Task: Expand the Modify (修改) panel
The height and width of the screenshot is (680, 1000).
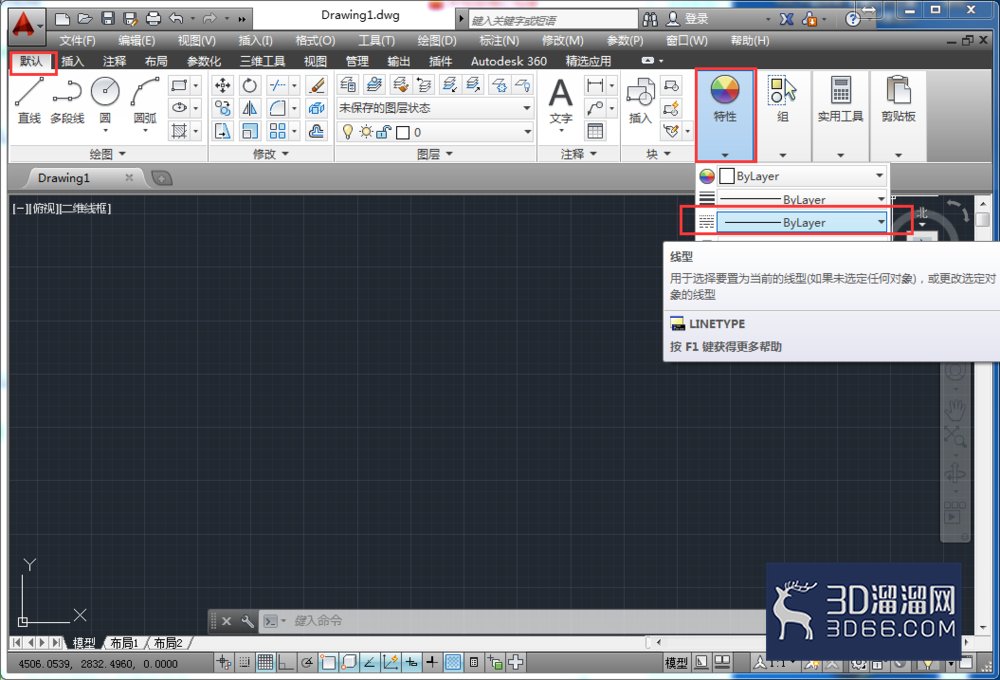Action: 271,154
